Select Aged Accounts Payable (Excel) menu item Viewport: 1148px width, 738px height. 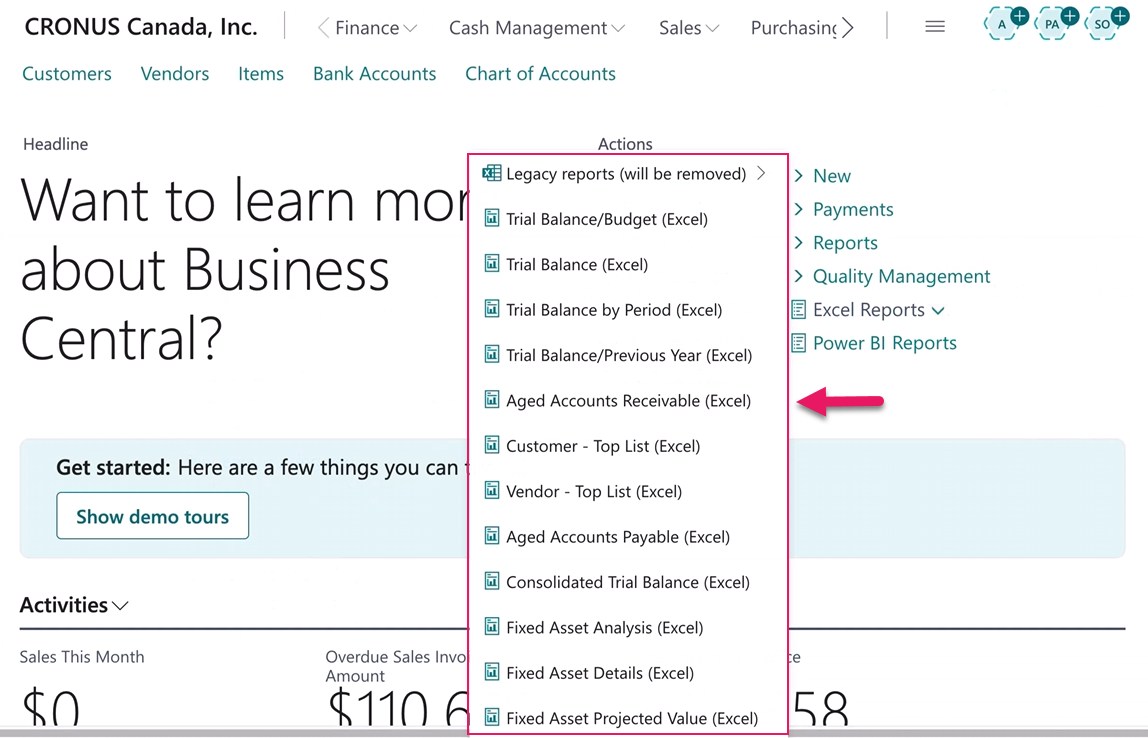tap(618, 536)
